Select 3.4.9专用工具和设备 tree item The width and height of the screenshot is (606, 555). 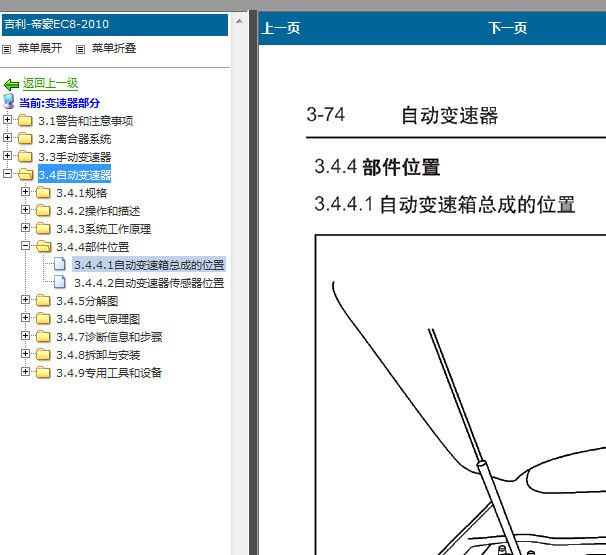109,373
